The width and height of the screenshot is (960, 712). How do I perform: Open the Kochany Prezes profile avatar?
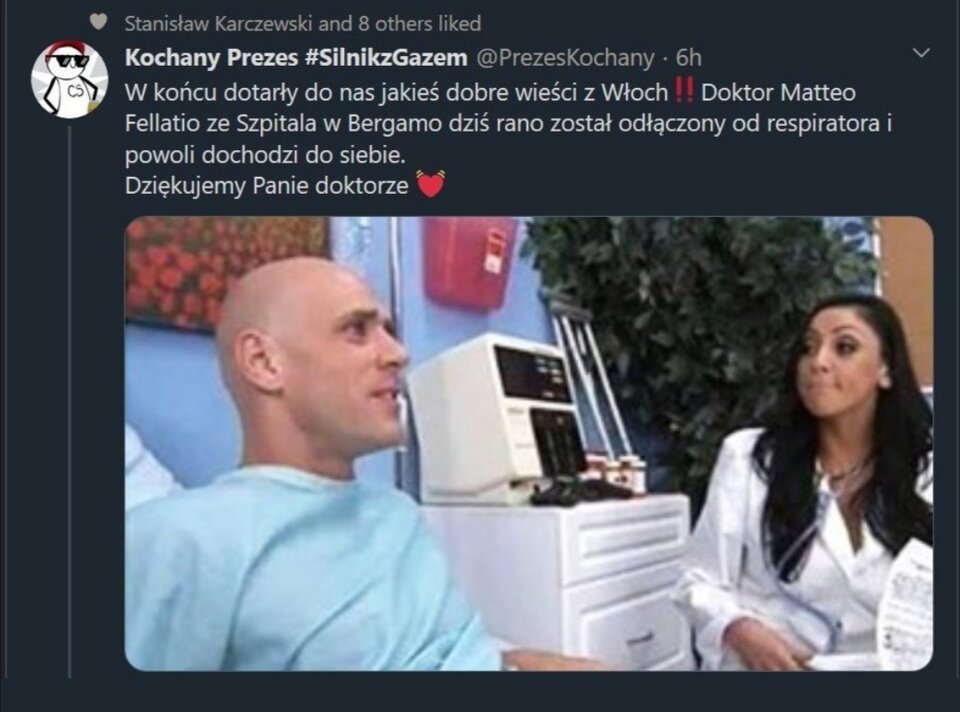69,78
